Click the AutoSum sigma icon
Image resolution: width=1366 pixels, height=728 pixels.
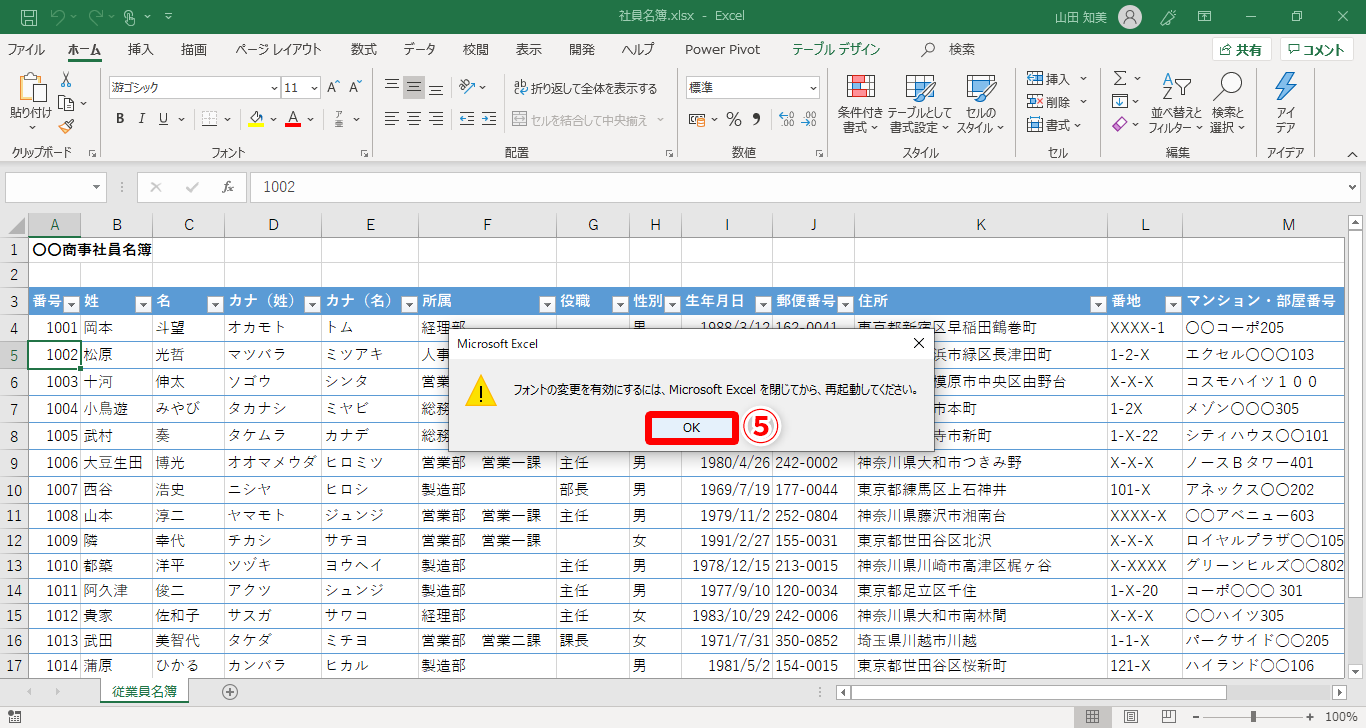pyautogui.click(x=1120, y=78)
